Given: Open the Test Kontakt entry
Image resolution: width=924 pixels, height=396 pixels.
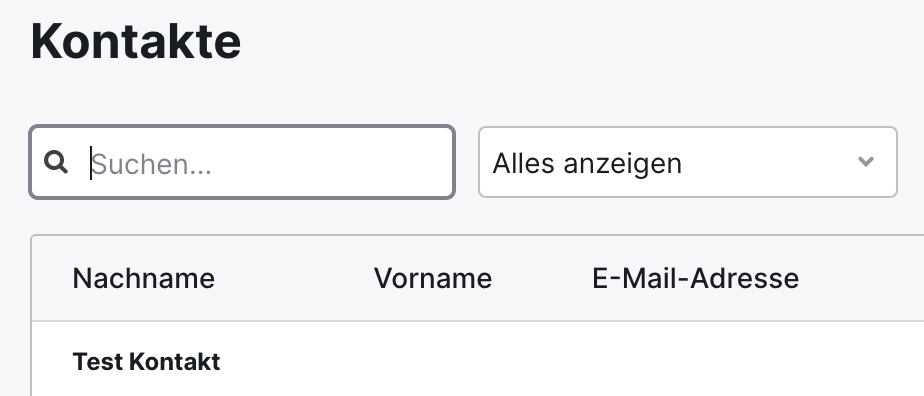Looking at the screenshot, I should pos(146,362).
